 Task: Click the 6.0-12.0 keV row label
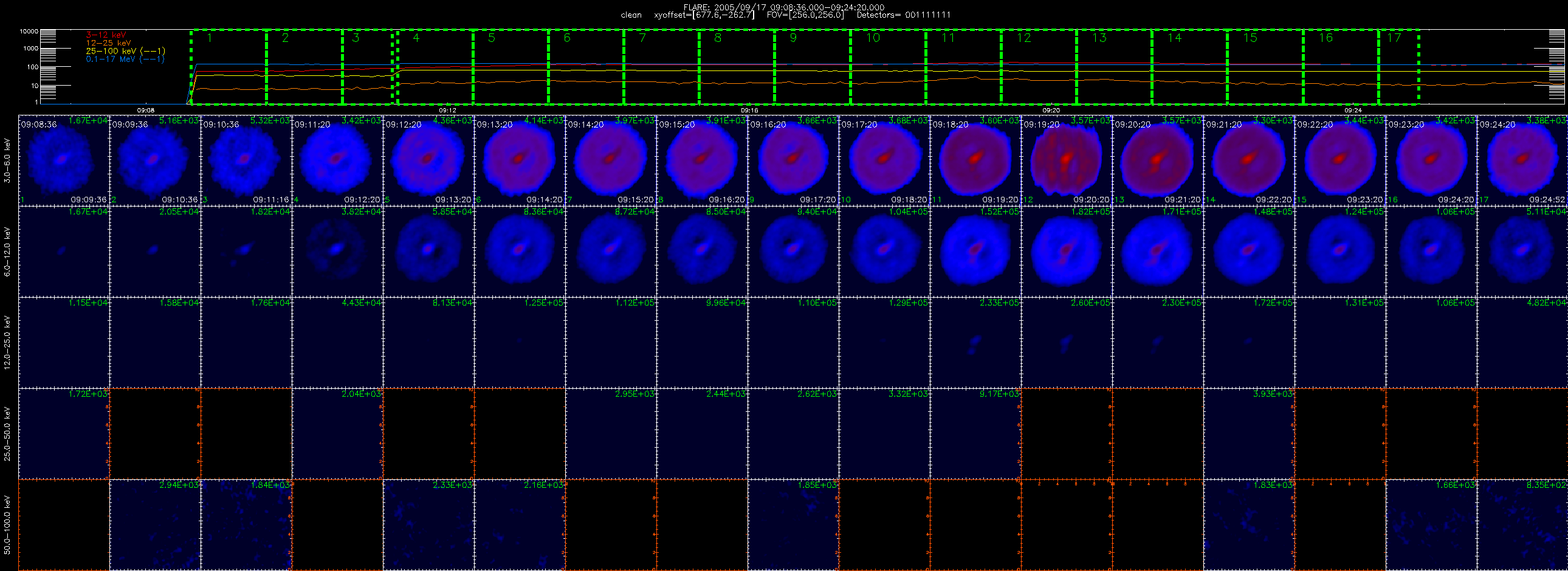point(7,251)
